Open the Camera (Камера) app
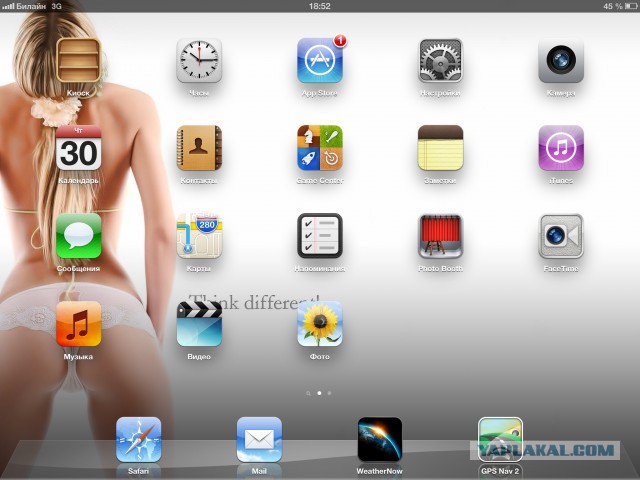Screen dimensions: 640x480 [561, 60]
